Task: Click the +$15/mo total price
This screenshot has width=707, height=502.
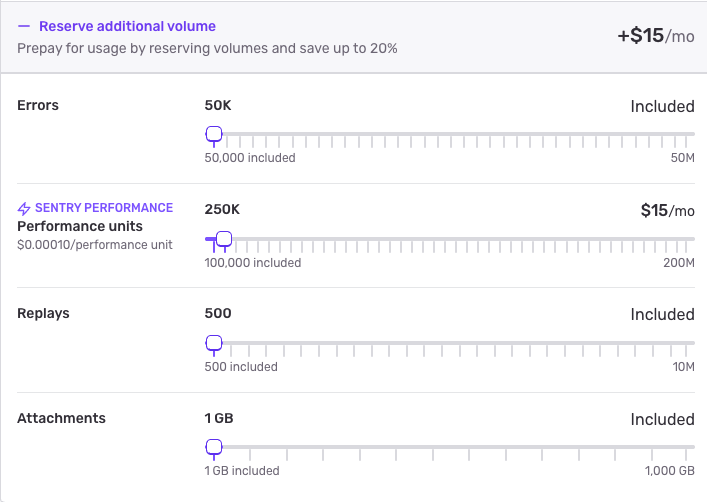Action: click(656, 35)
